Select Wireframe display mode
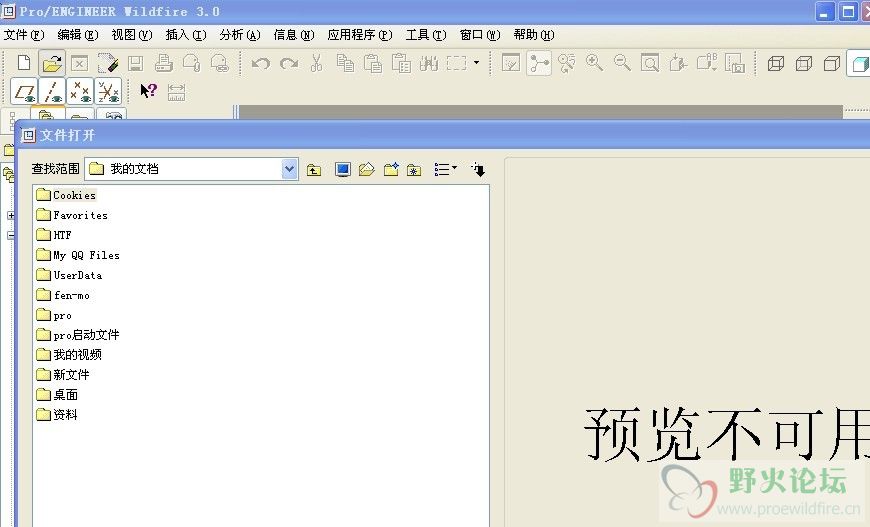The width and height of the screenshot is (870, 527). [x=776, y=63]
